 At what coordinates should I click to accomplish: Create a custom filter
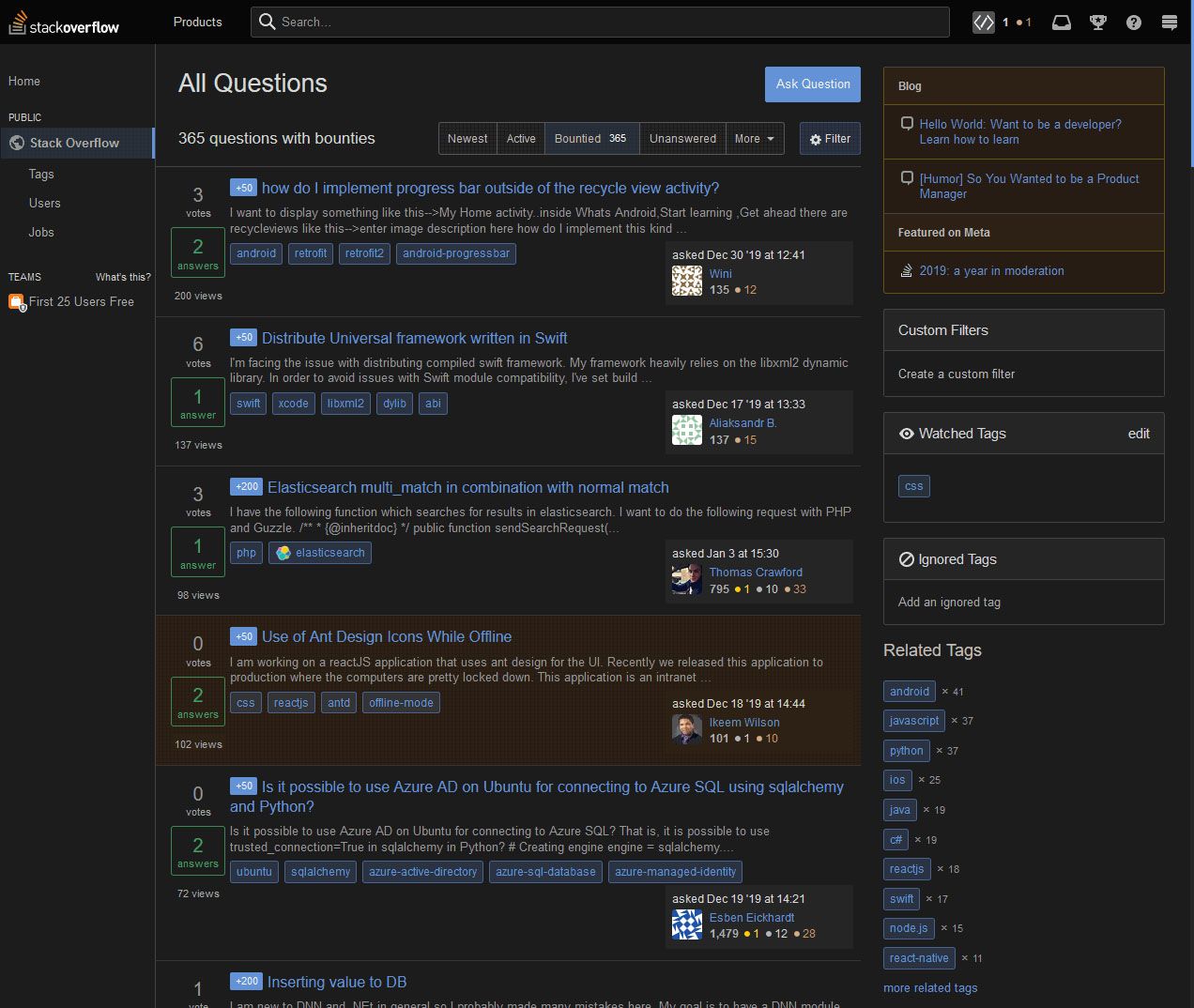[x=956, y=374]
